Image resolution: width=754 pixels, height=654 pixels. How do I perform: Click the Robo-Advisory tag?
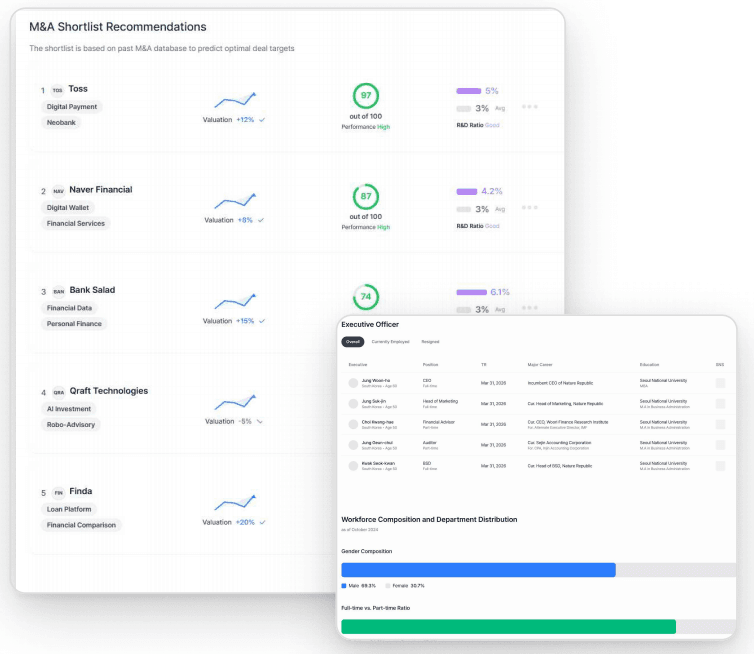(71, 425)
